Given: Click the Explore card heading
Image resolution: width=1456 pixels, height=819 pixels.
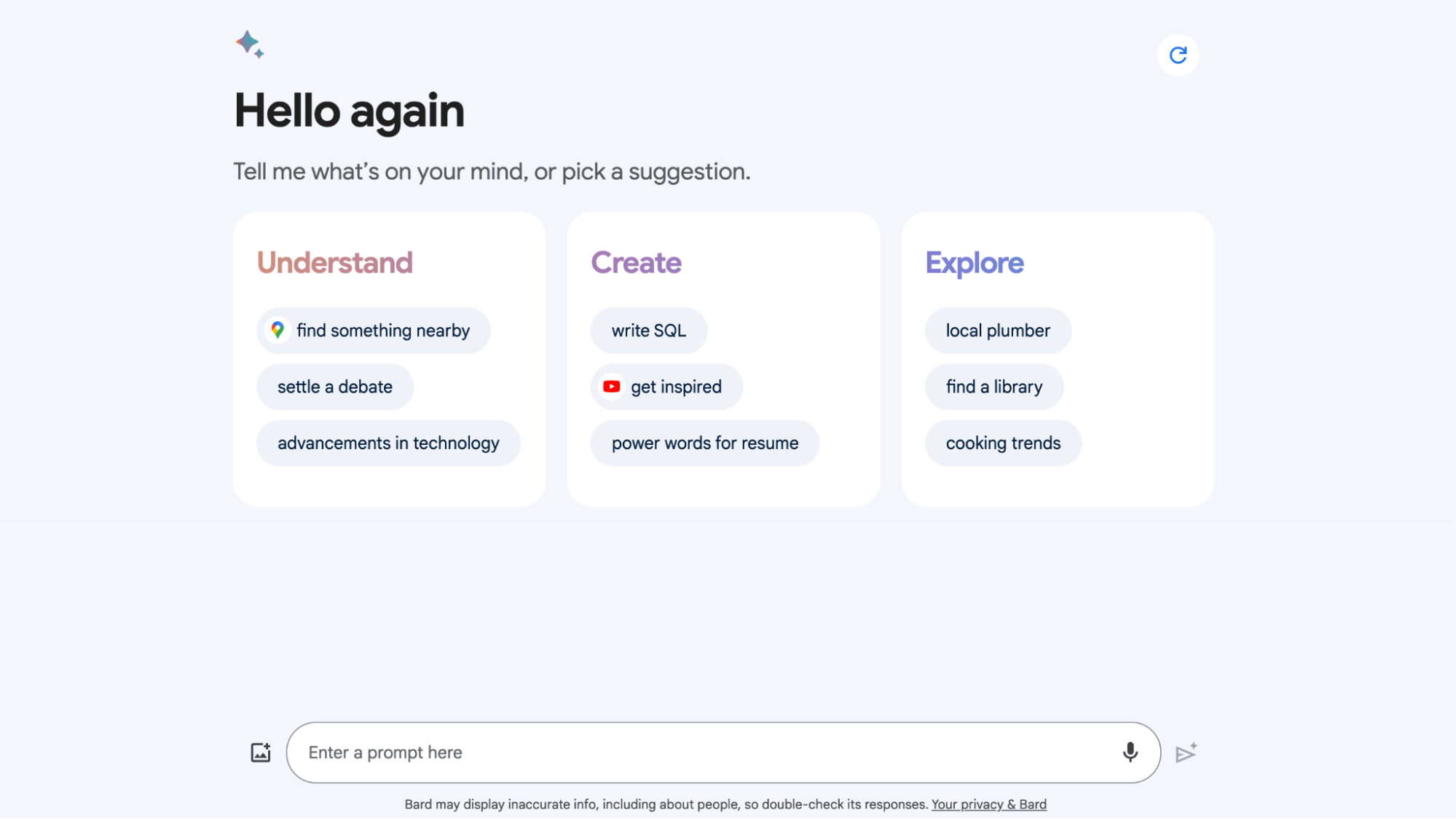Looking at the screenshot, I should 975,263.
